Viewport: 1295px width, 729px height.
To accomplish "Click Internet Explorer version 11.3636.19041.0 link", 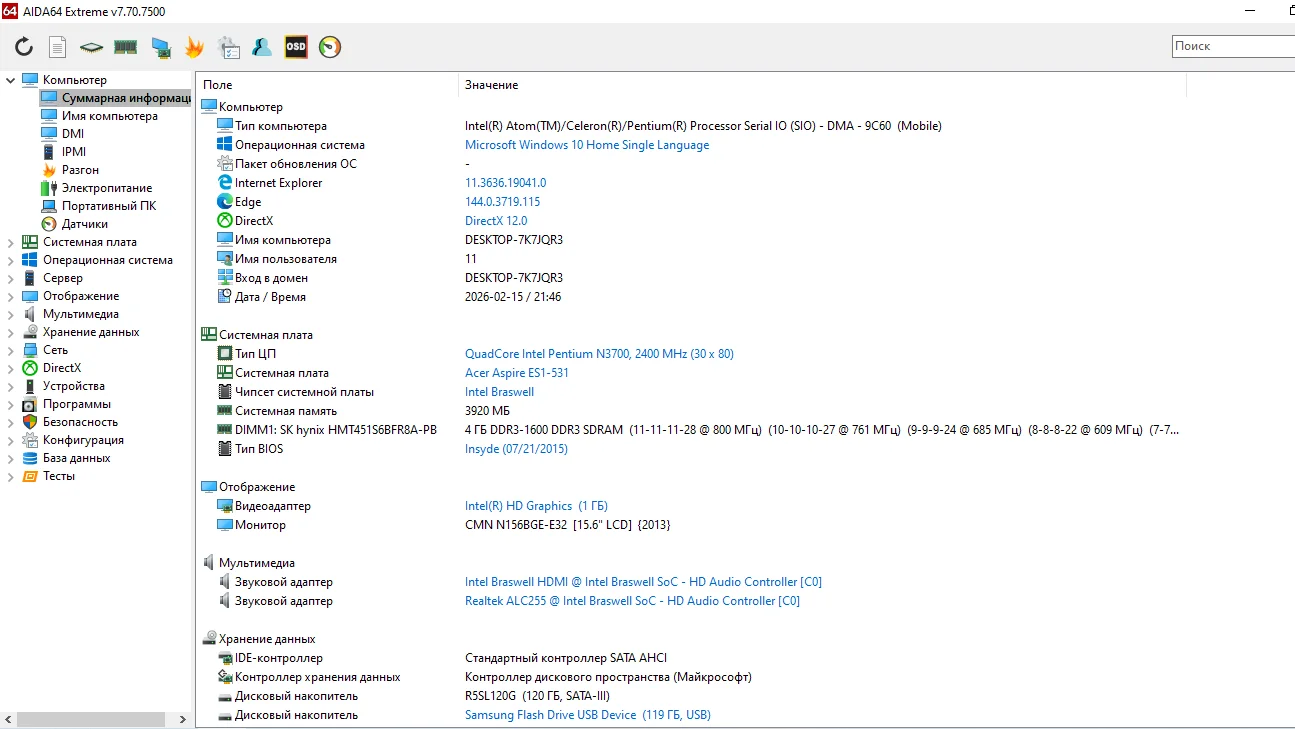I will click(505, 183).
